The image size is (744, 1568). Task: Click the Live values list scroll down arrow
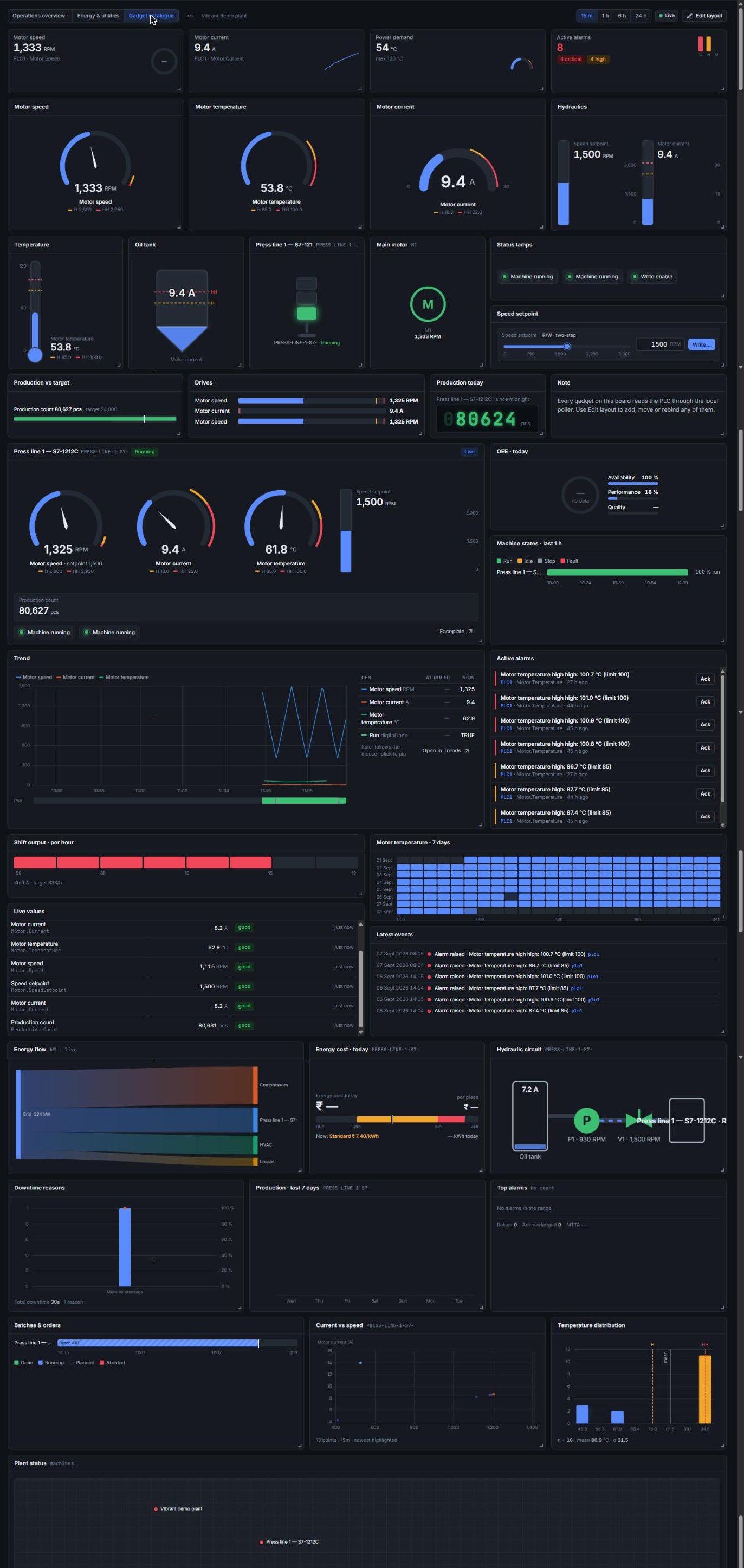360,1032
